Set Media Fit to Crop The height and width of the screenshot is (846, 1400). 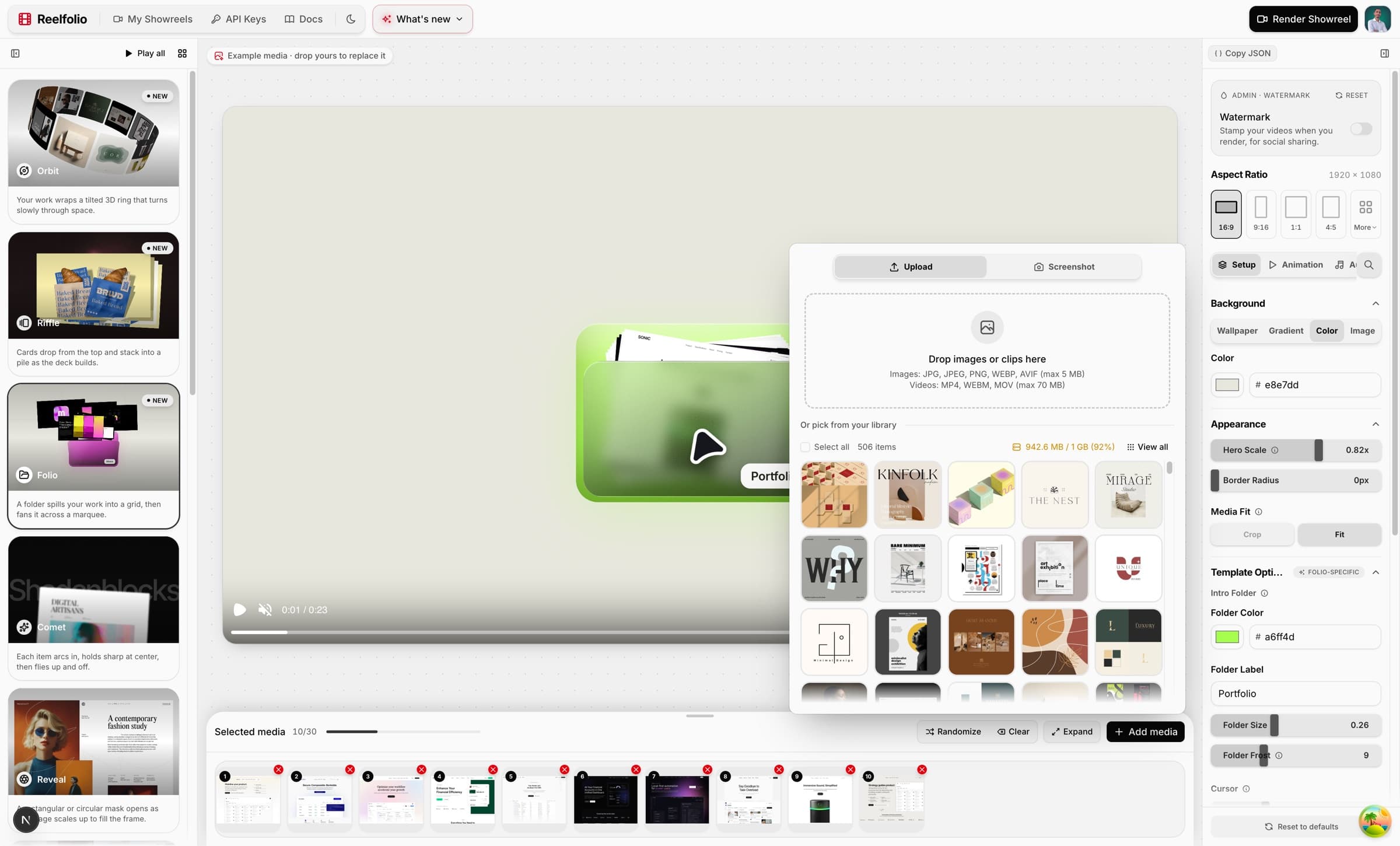[x=1252, y=535]
